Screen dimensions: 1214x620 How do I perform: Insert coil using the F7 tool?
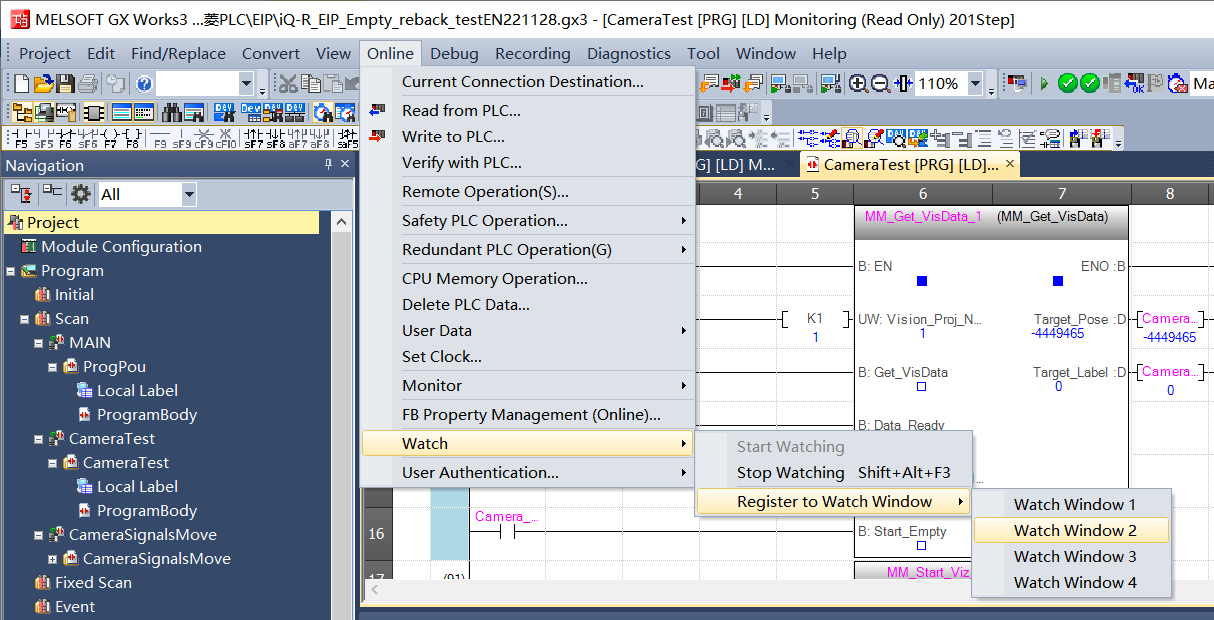point(109,138)
